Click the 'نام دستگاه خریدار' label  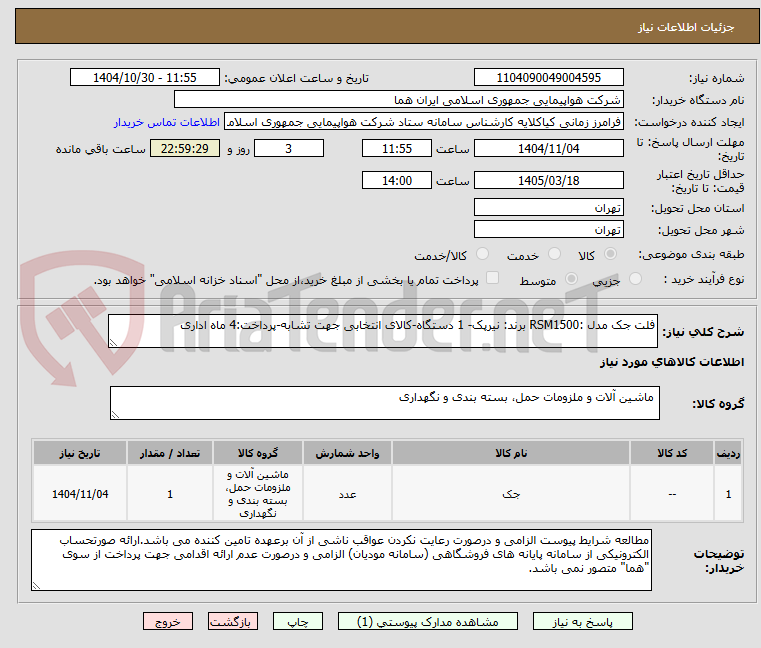pos(698,100)
